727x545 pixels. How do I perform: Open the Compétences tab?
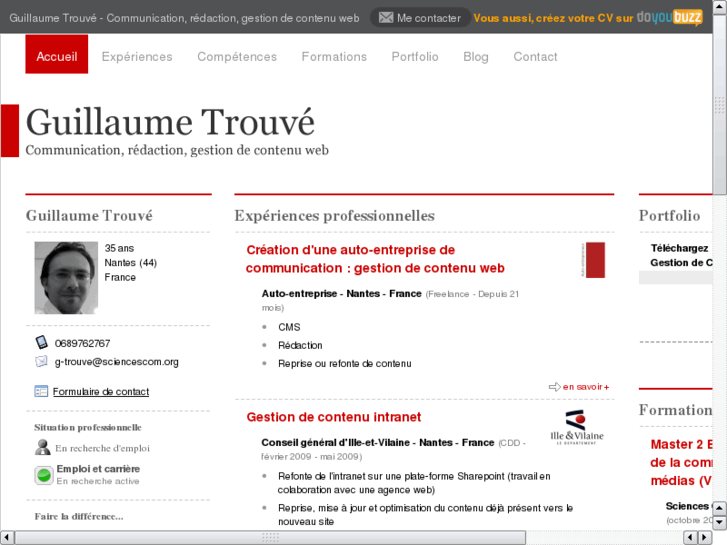click(237, 57)
